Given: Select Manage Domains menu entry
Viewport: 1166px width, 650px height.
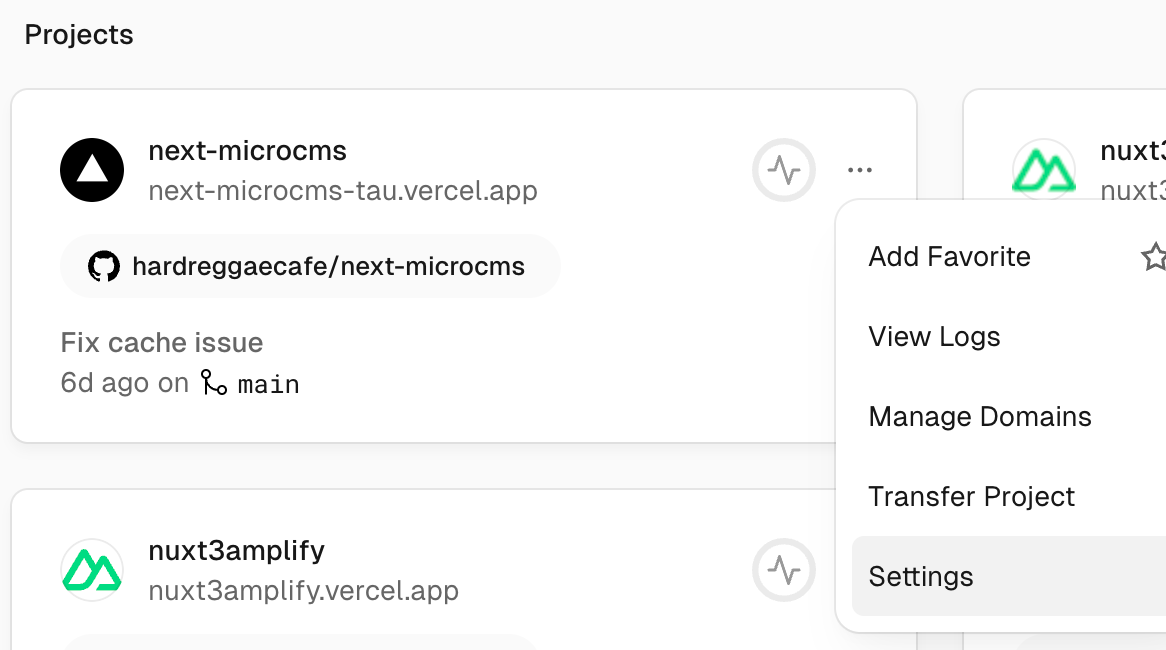Looking at the screenshot, I should click(980, 417).
